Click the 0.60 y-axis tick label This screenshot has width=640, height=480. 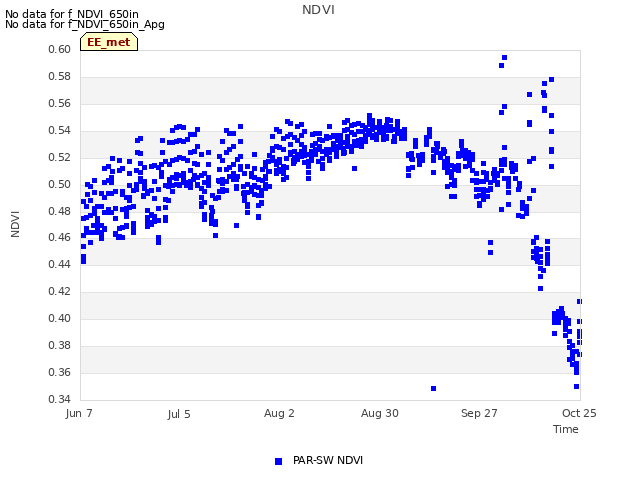[60, 49]
